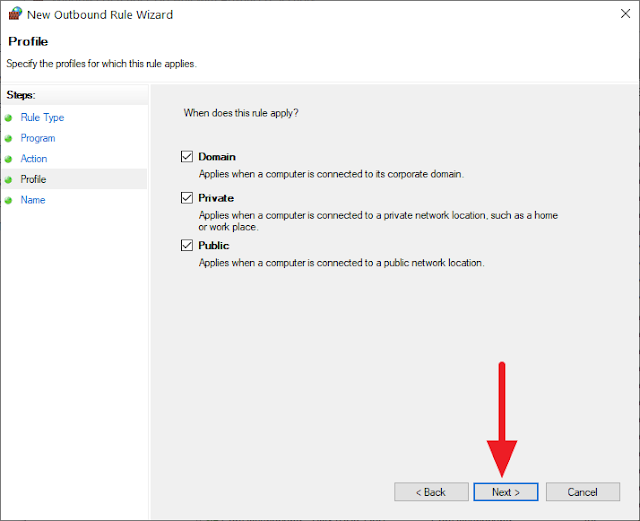Click the firewall wizard title bar icon
640x521 pixels.
coord(15,13)
